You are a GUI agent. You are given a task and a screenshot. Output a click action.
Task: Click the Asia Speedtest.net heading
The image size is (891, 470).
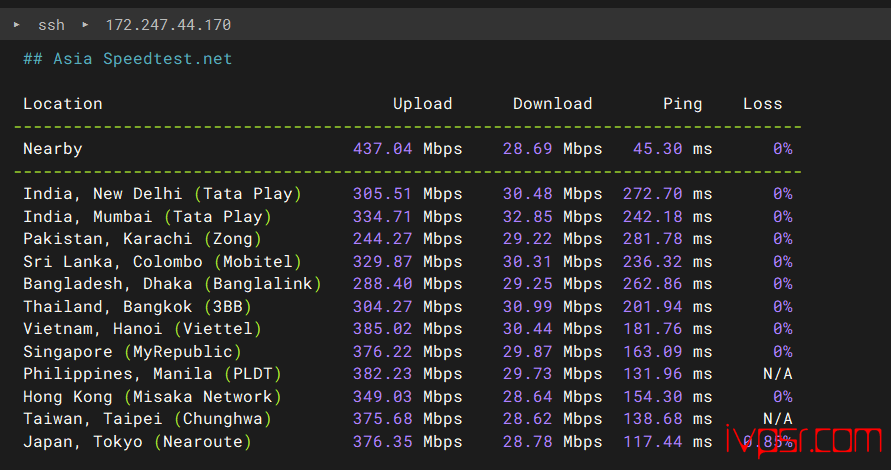pos(128,59)
